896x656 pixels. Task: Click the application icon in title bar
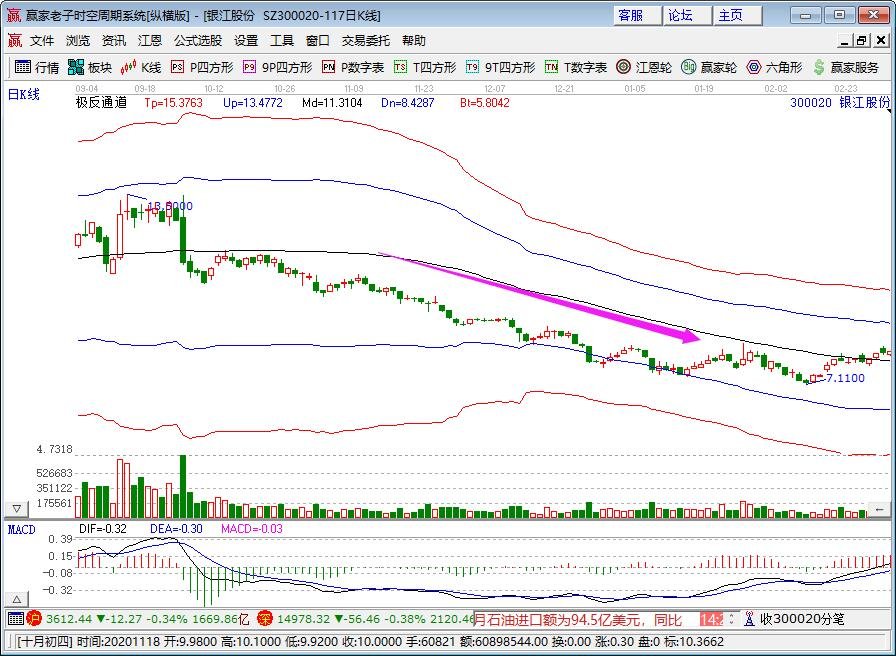[13, 15]
